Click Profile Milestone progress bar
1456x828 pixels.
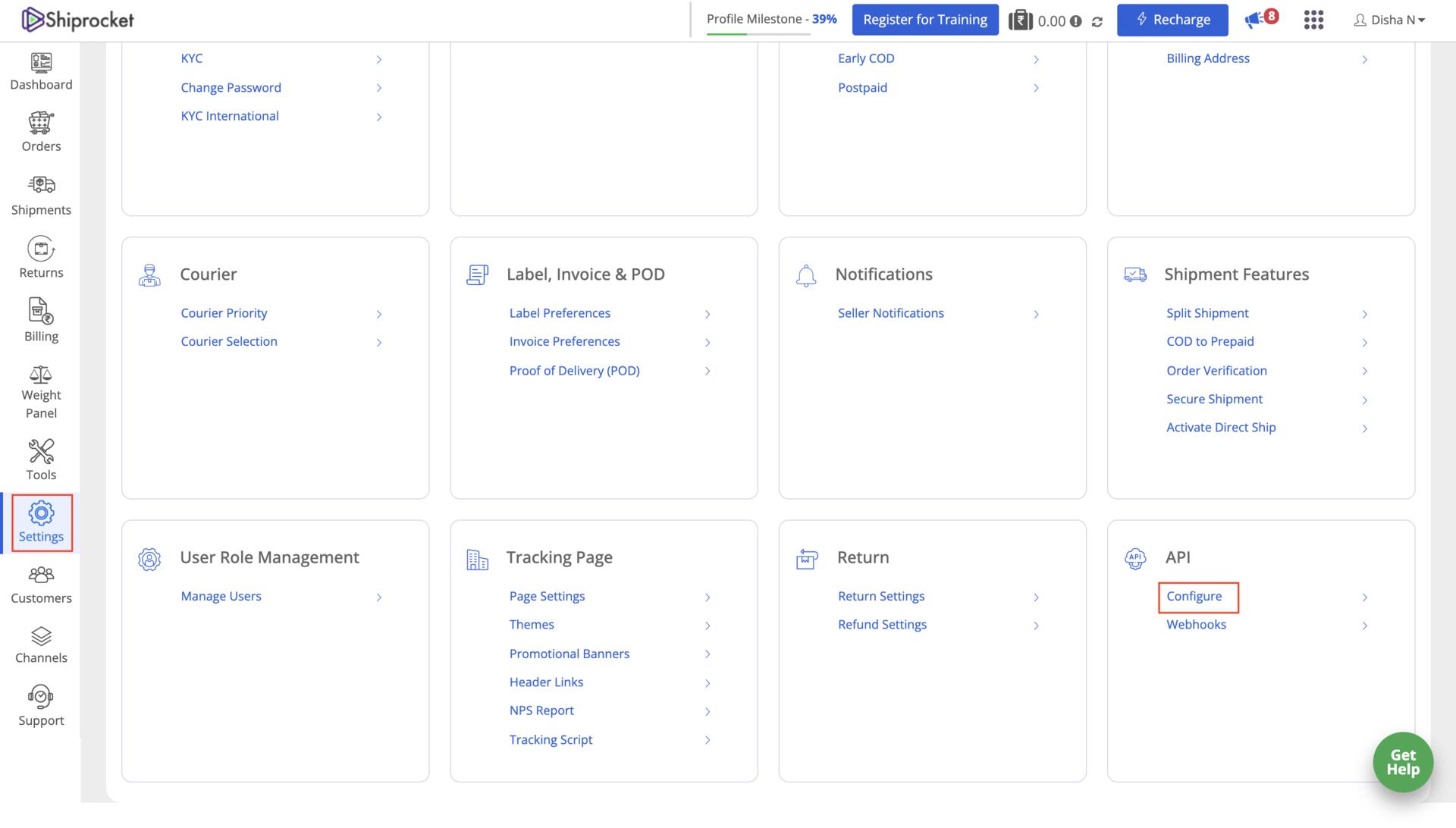758,34
